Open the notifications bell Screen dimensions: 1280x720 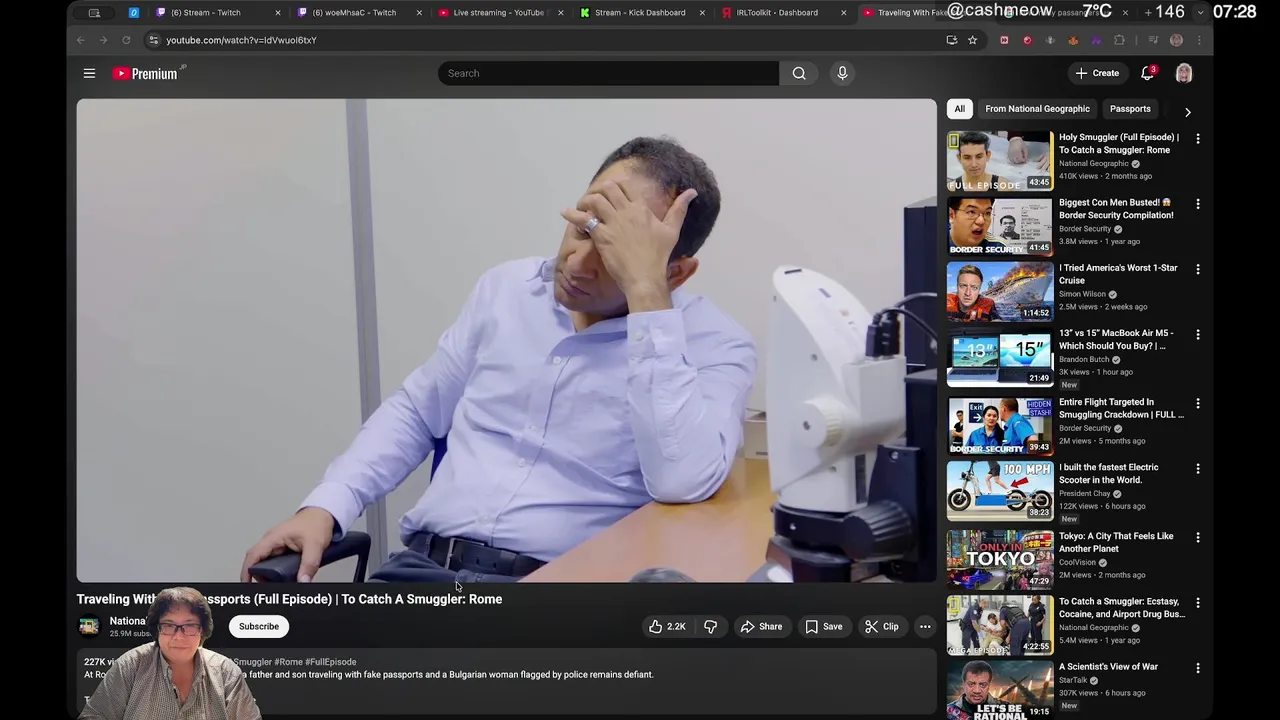tap(1148, 73)
